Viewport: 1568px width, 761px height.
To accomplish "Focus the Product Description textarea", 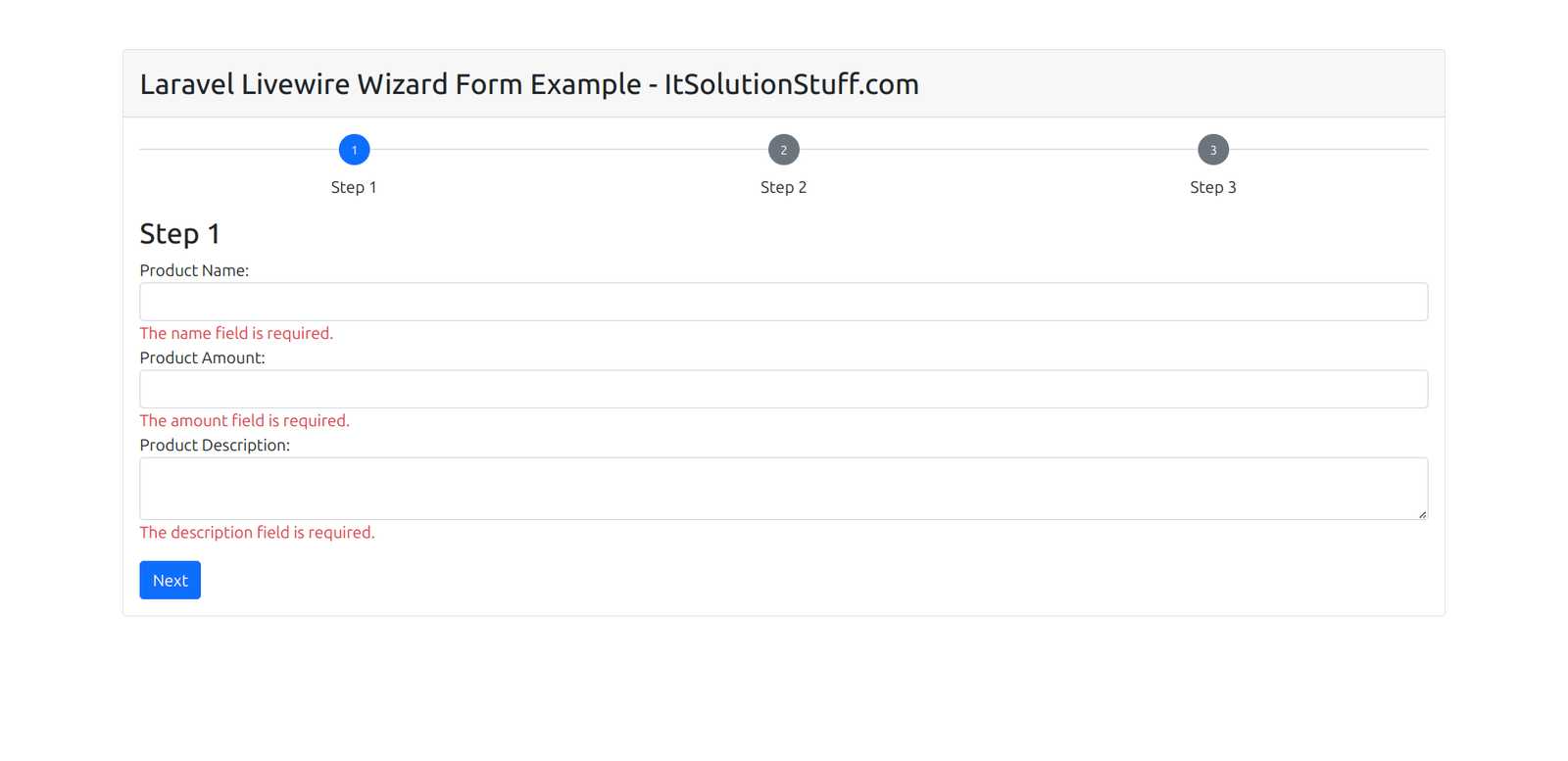I will [x=783, y=488].
